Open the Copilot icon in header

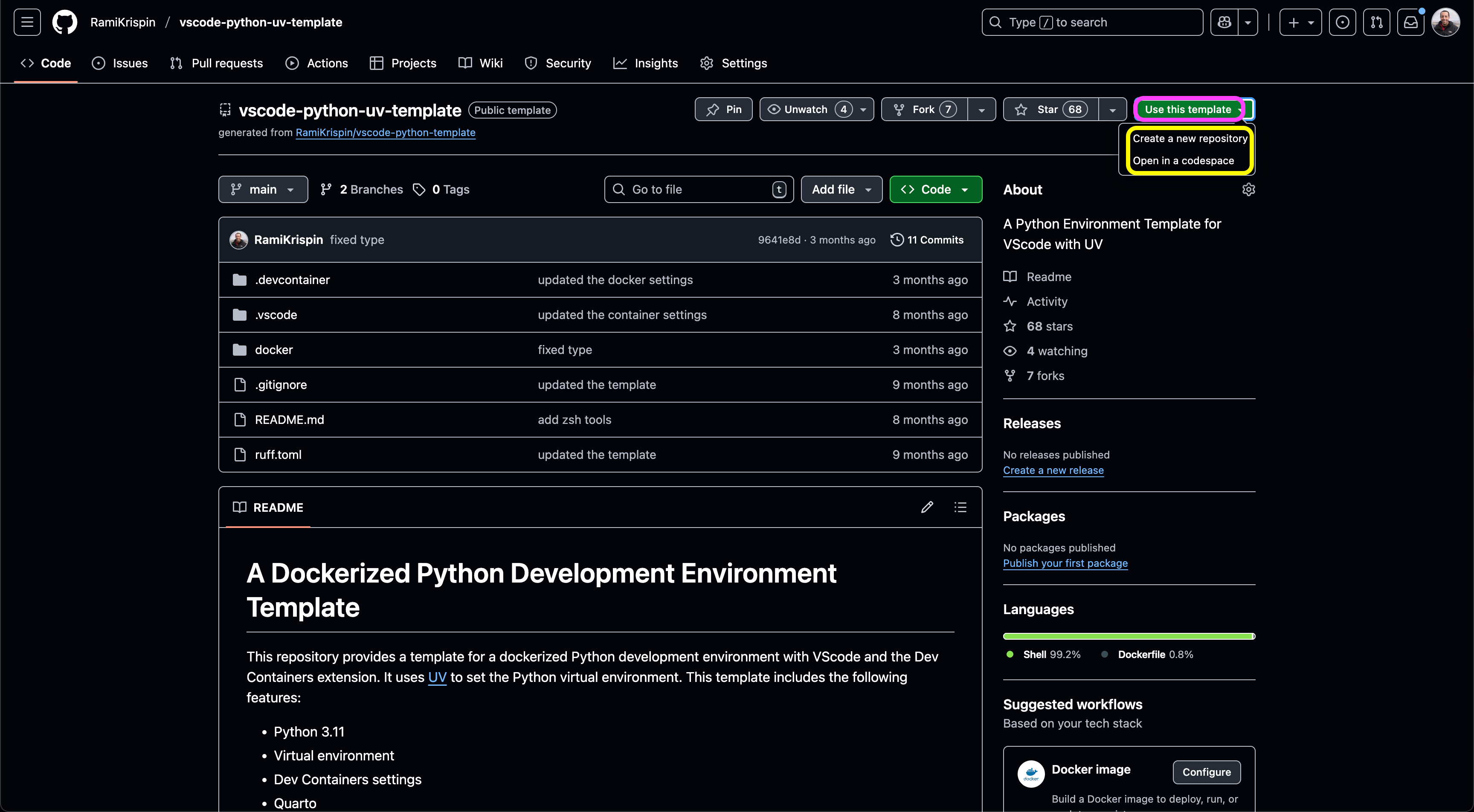[1224, 22]
